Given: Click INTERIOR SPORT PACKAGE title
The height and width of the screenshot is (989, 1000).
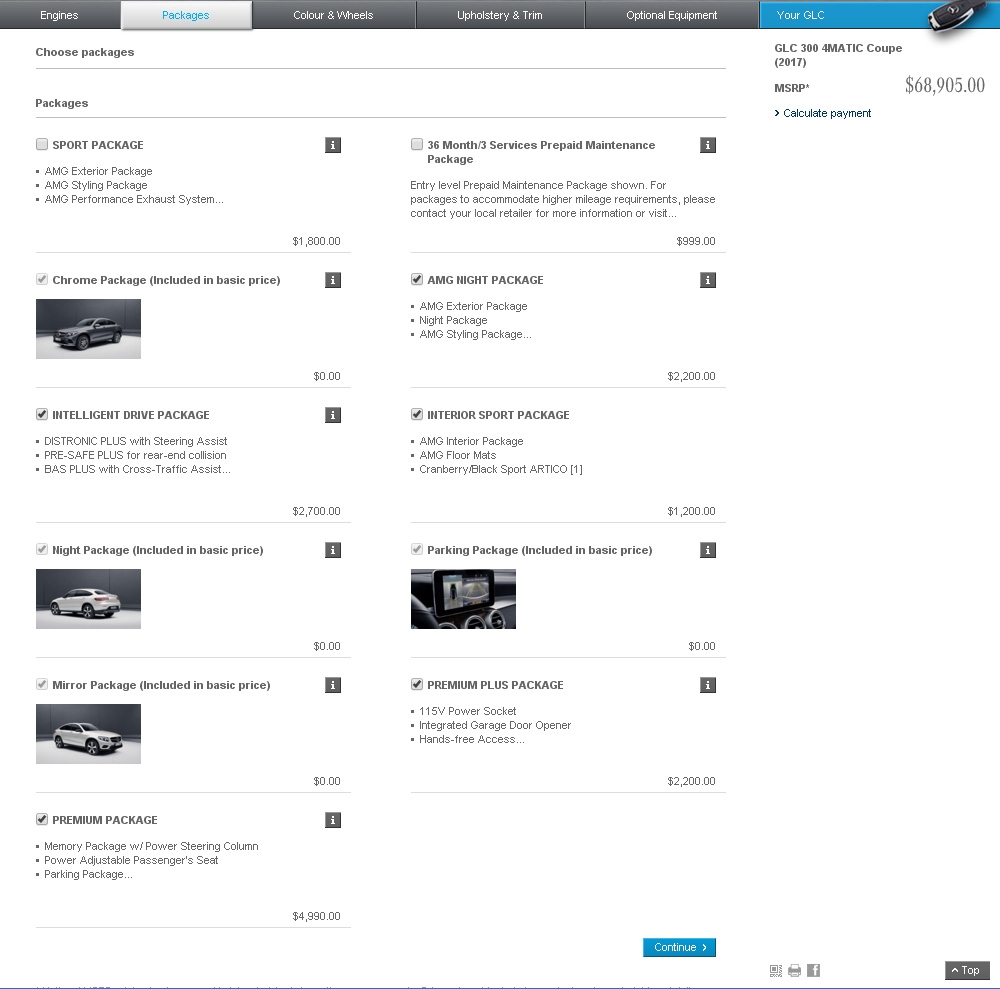Looking at the screenshot, I should pyautogui.click(x=498, y=415).
